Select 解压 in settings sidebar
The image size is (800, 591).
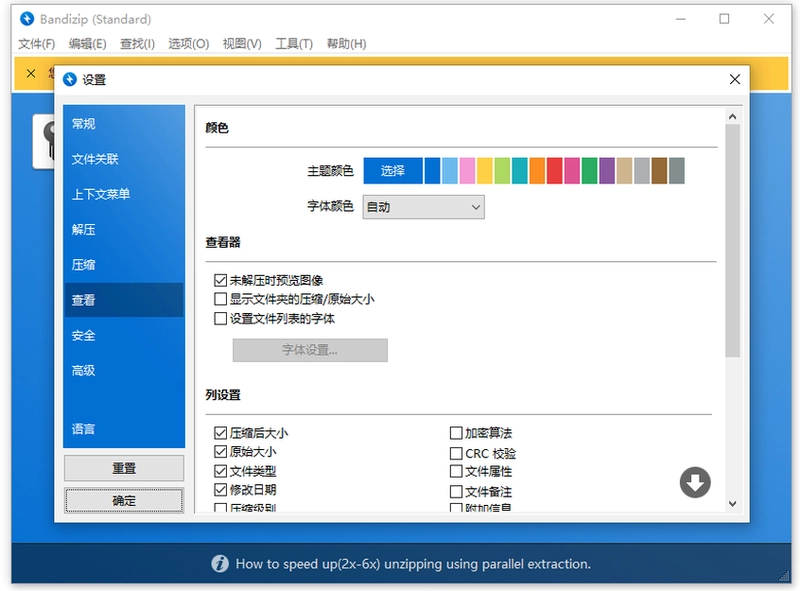[123, 230]
